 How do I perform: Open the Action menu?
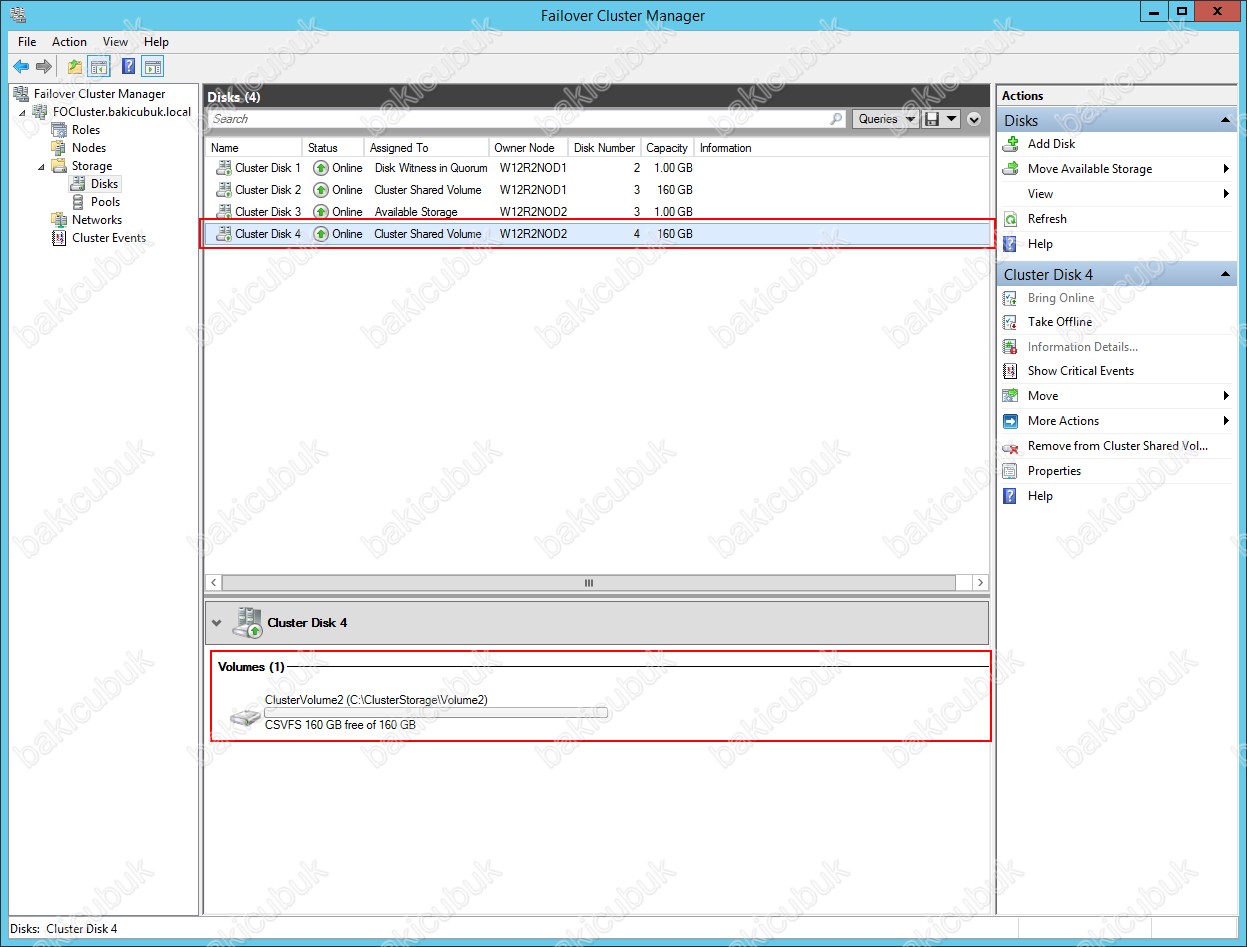pos(69,42)
